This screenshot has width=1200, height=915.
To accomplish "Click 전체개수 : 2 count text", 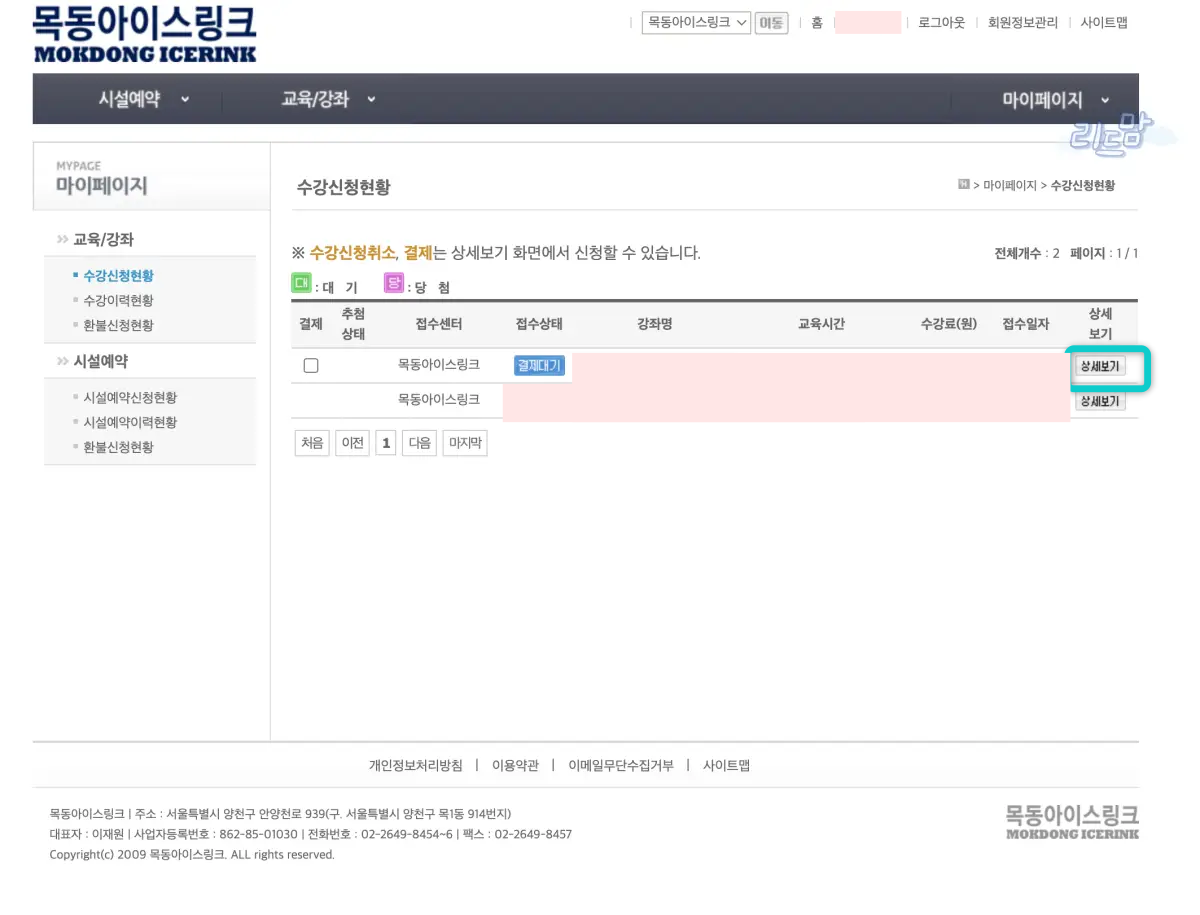I will (x=1027, y=253).
